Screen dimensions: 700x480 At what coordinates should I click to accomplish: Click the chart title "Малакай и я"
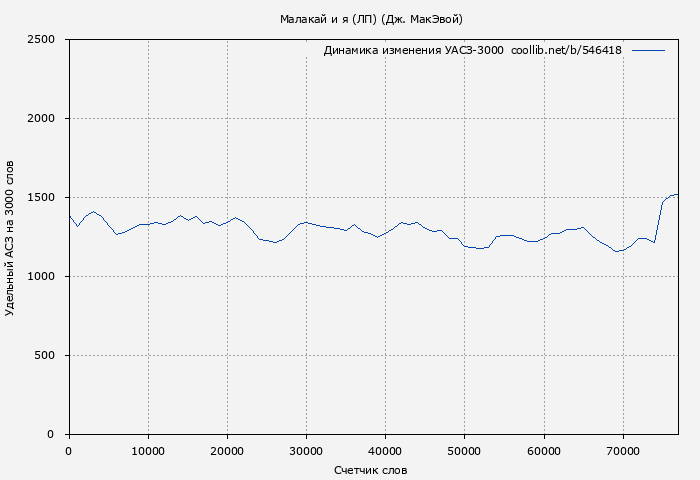(x=370, y=19)
